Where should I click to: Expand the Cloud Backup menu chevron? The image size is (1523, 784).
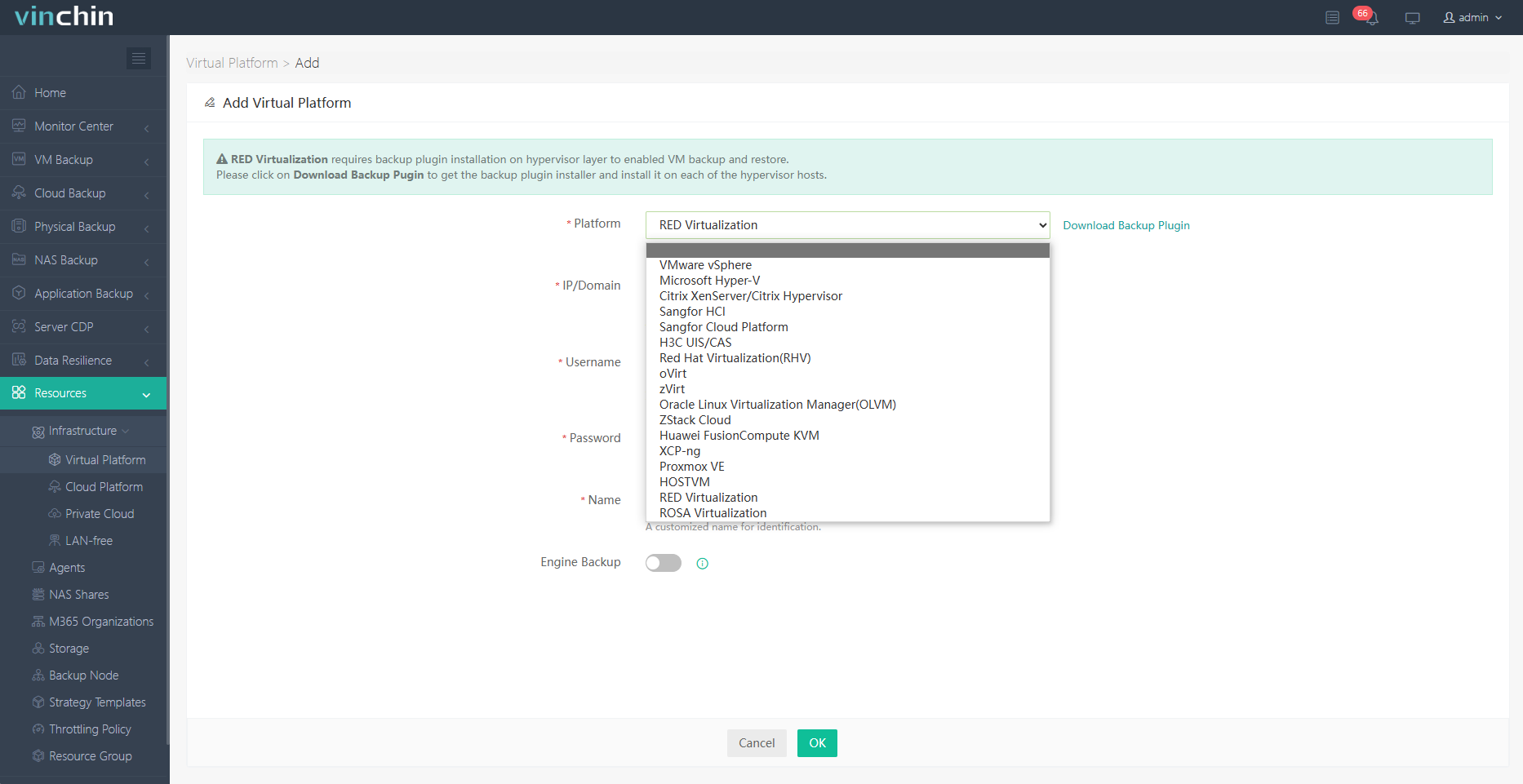[146, 194]
